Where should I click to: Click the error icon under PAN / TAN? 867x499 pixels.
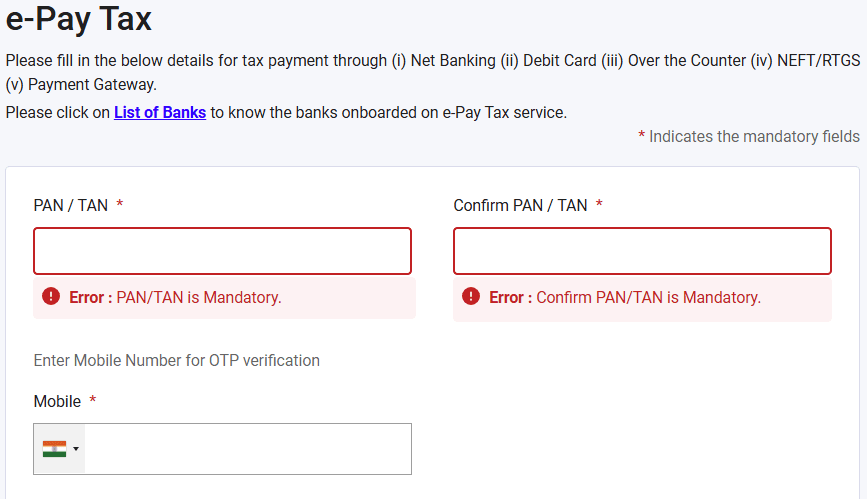(51, 297)
